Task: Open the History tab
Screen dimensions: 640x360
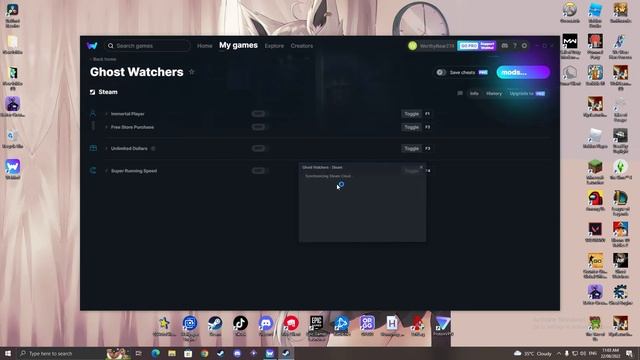Action: [494, 93]
